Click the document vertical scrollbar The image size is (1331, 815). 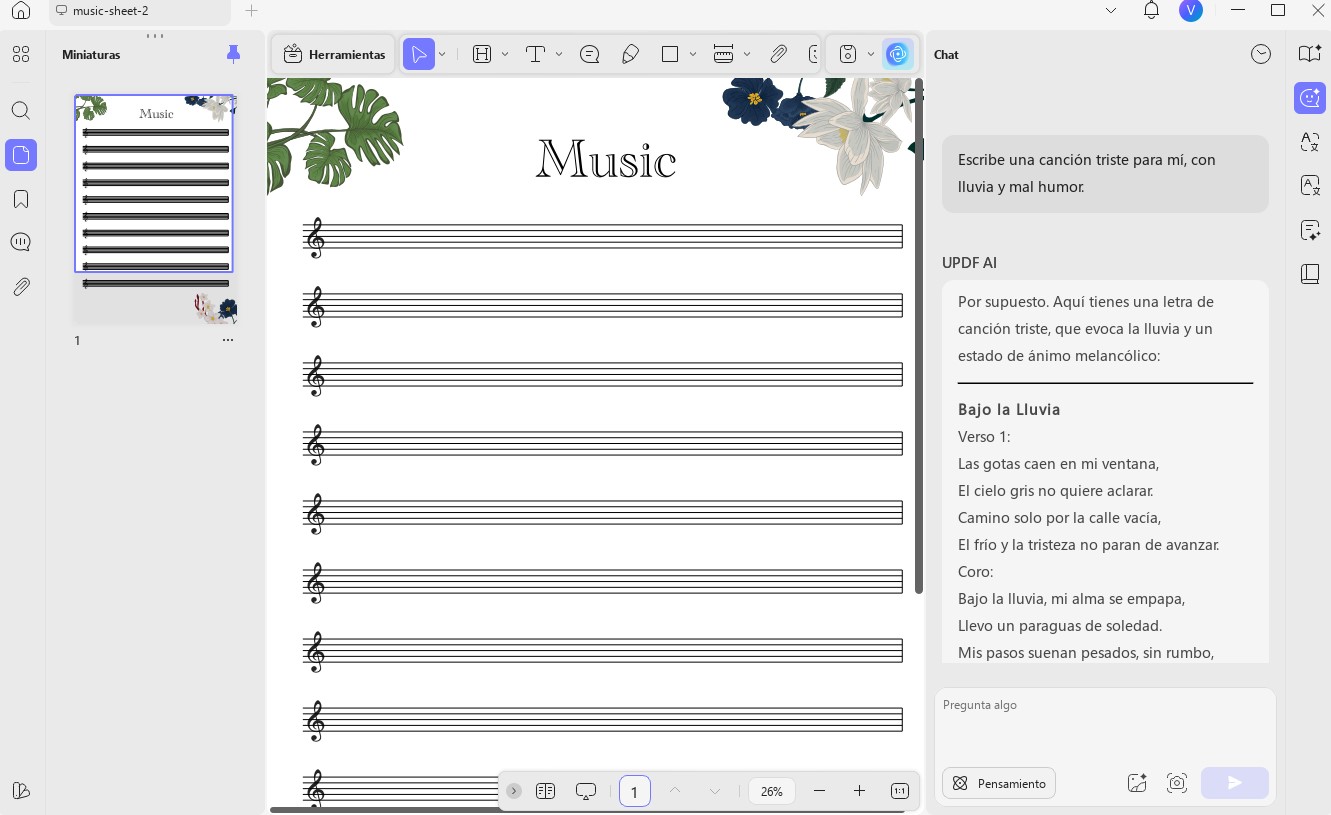[x=919, y=336]
